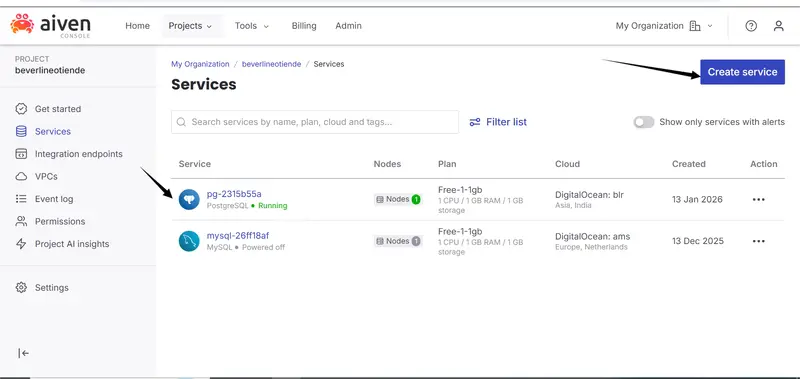Viewport: 800px width, 379px height.
Task: Open Project AI insights in sidebar
Action: [x=72, y=244]
